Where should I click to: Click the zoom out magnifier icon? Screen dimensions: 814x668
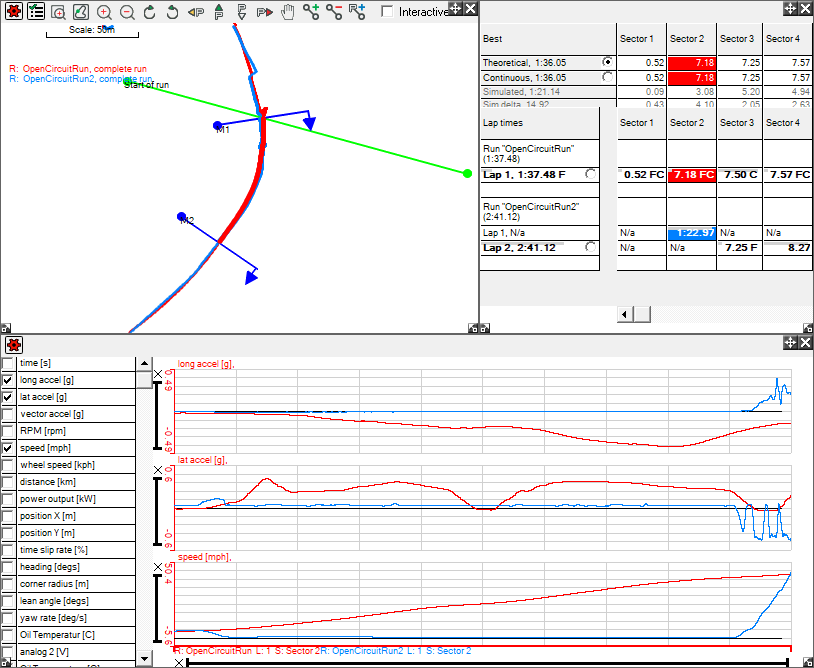pos(127,12)
